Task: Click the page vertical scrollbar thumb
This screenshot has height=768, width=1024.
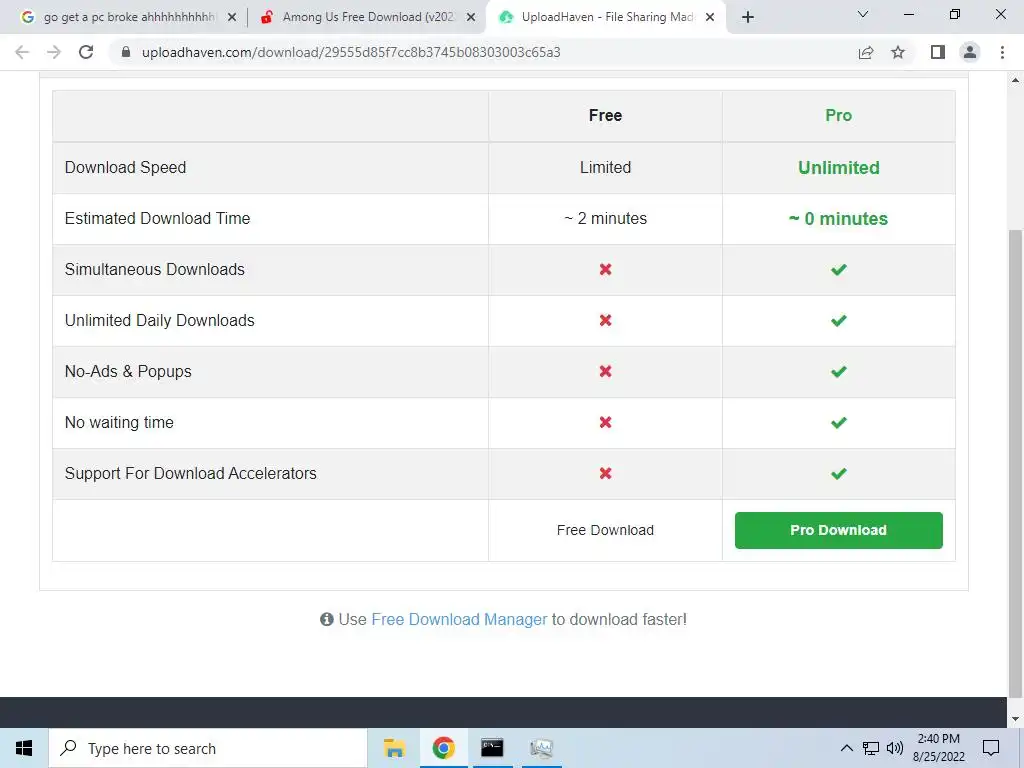Action: point(1015,464)
